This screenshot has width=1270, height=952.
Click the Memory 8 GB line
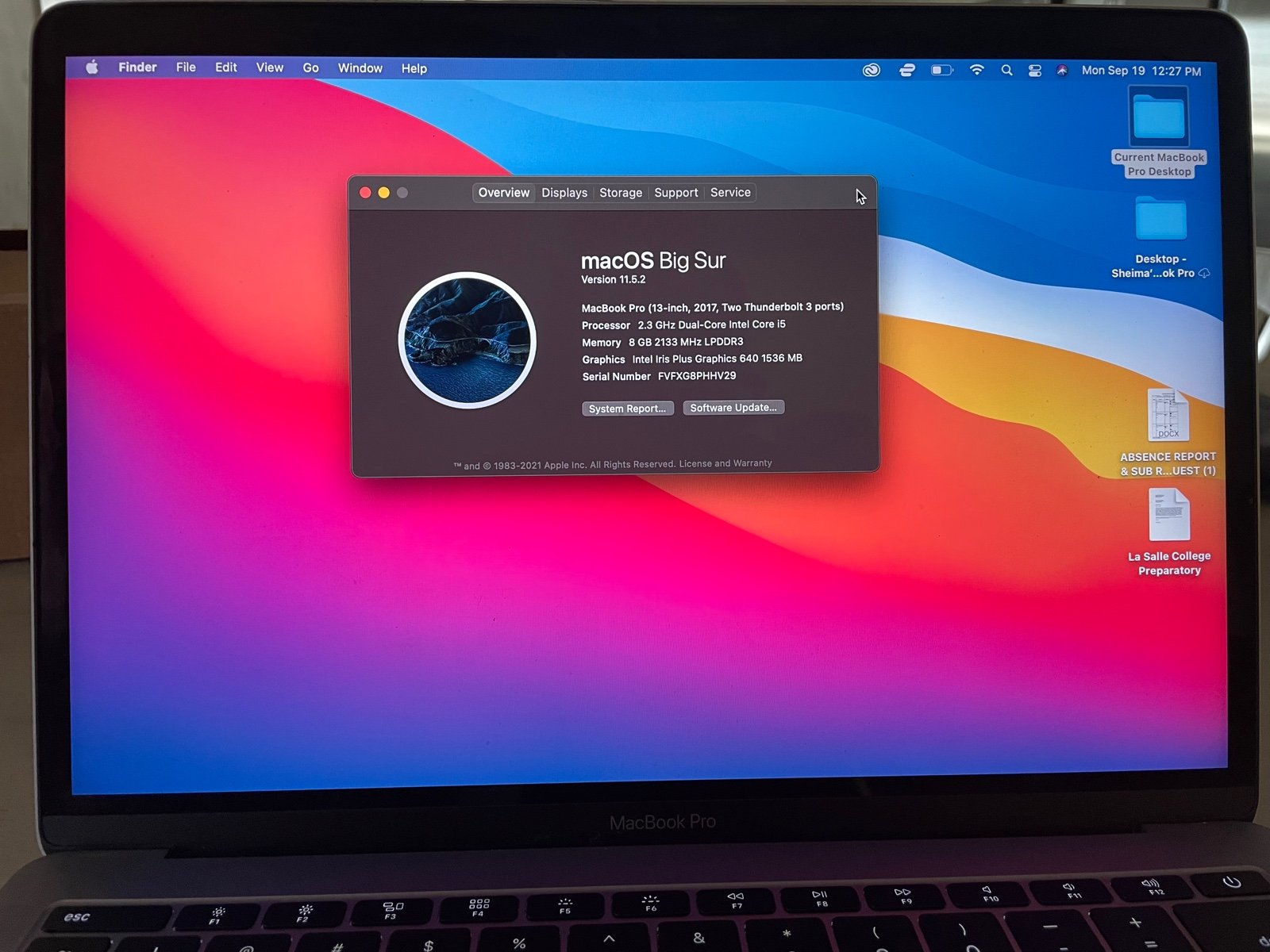pos(663,342)
